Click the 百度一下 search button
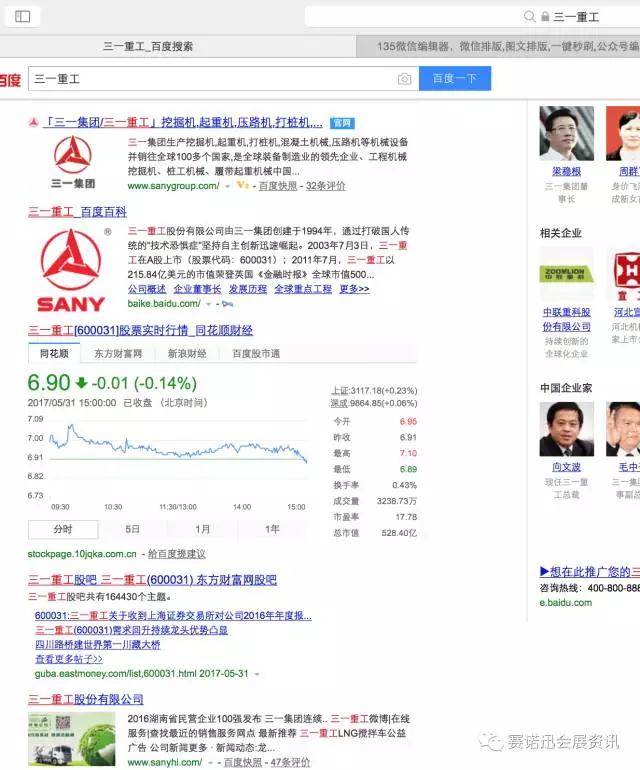Screen dimensions: 640x770 point(455,79)
